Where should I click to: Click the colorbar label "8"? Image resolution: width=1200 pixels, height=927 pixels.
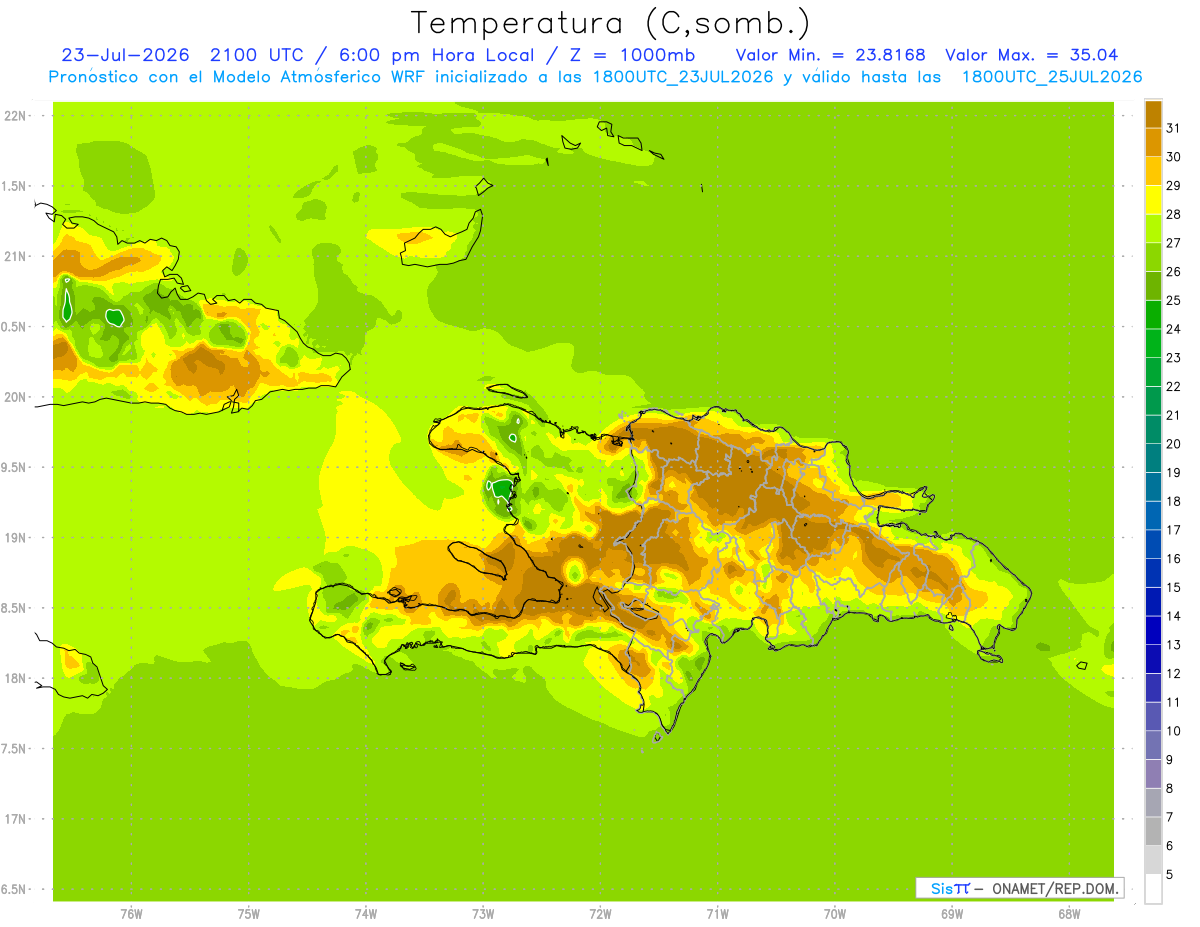click(1169, 788)
